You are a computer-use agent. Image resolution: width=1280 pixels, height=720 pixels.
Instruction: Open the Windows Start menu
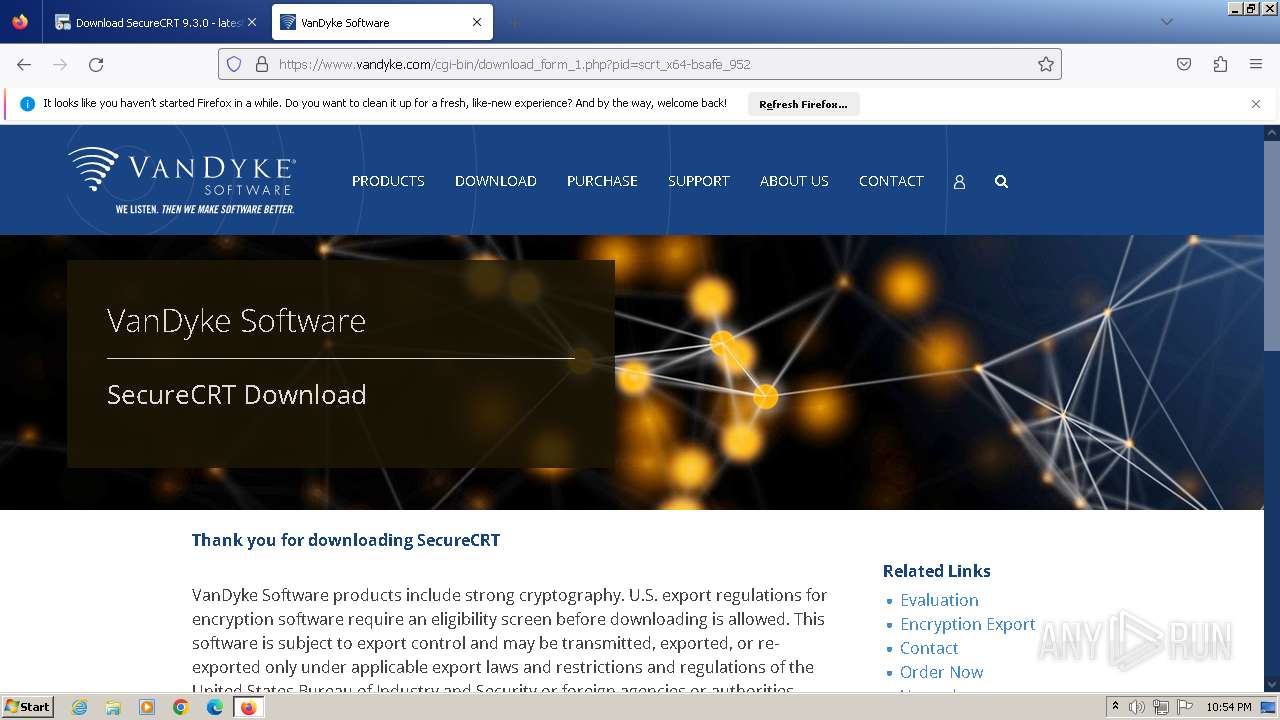coord(28,707)
